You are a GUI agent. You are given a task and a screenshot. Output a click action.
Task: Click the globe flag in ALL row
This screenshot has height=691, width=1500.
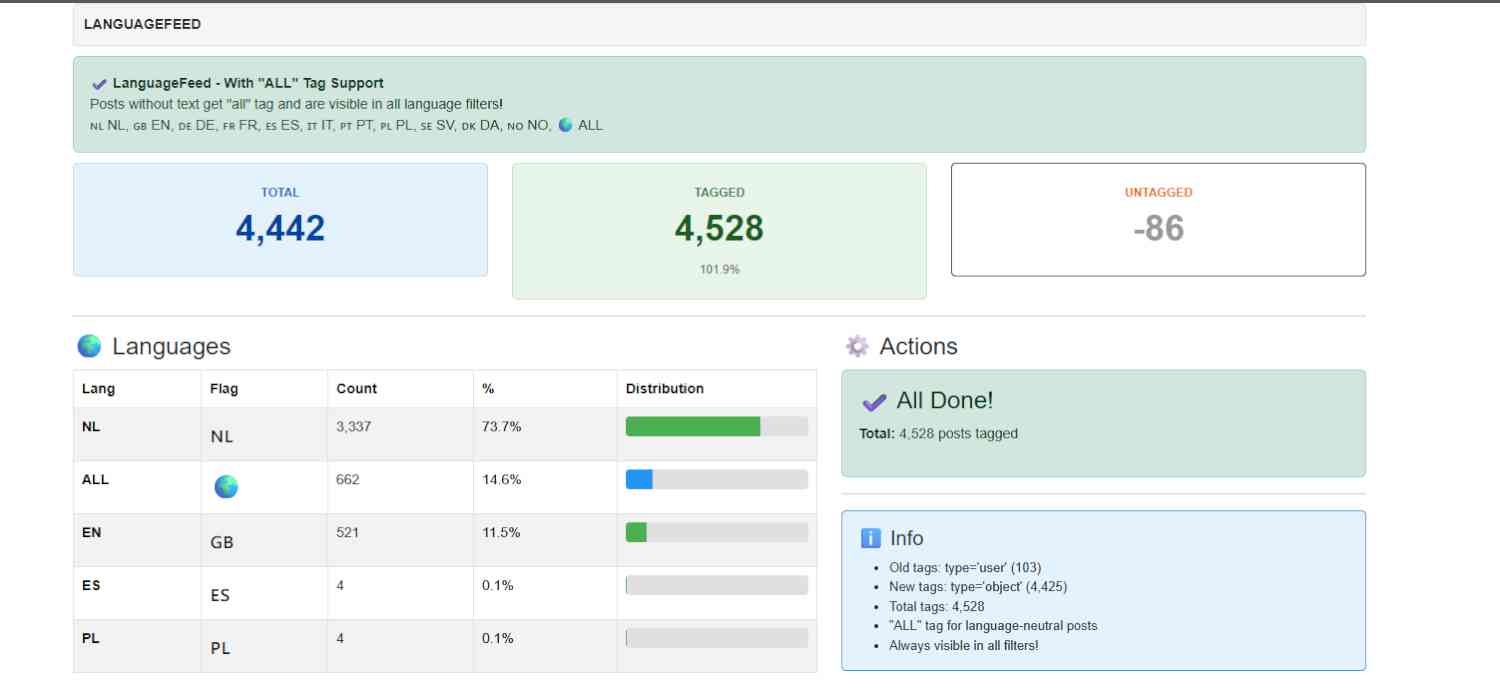coord(226,487)
